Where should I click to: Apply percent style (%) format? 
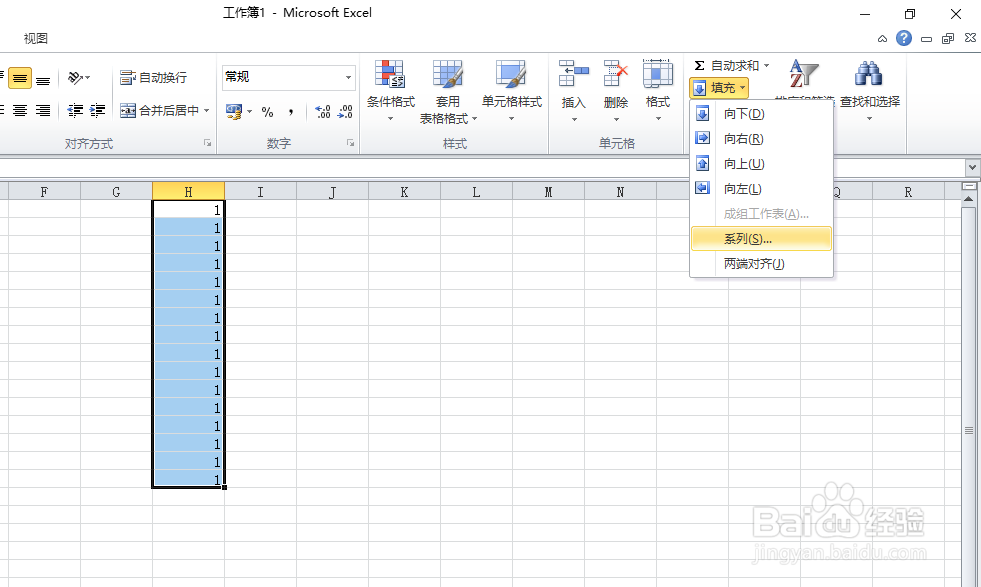pos(267,112)
